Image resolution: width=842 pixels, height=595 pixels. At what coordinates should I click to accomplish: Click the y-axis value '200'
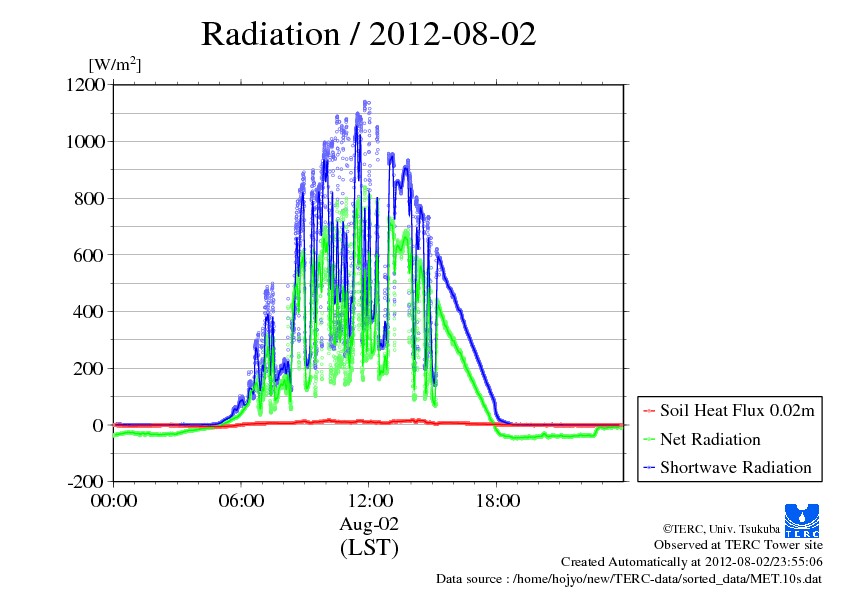click(x=89, y=369)
